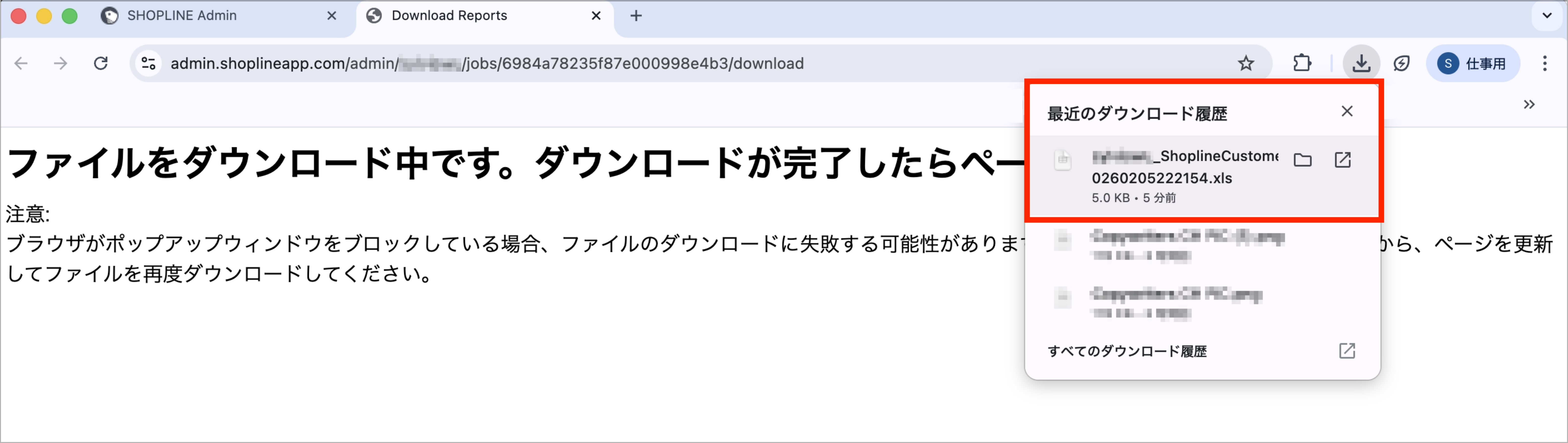1568x443 pixels.
Task: Open a new browser tab
Action: click(636, 16)
